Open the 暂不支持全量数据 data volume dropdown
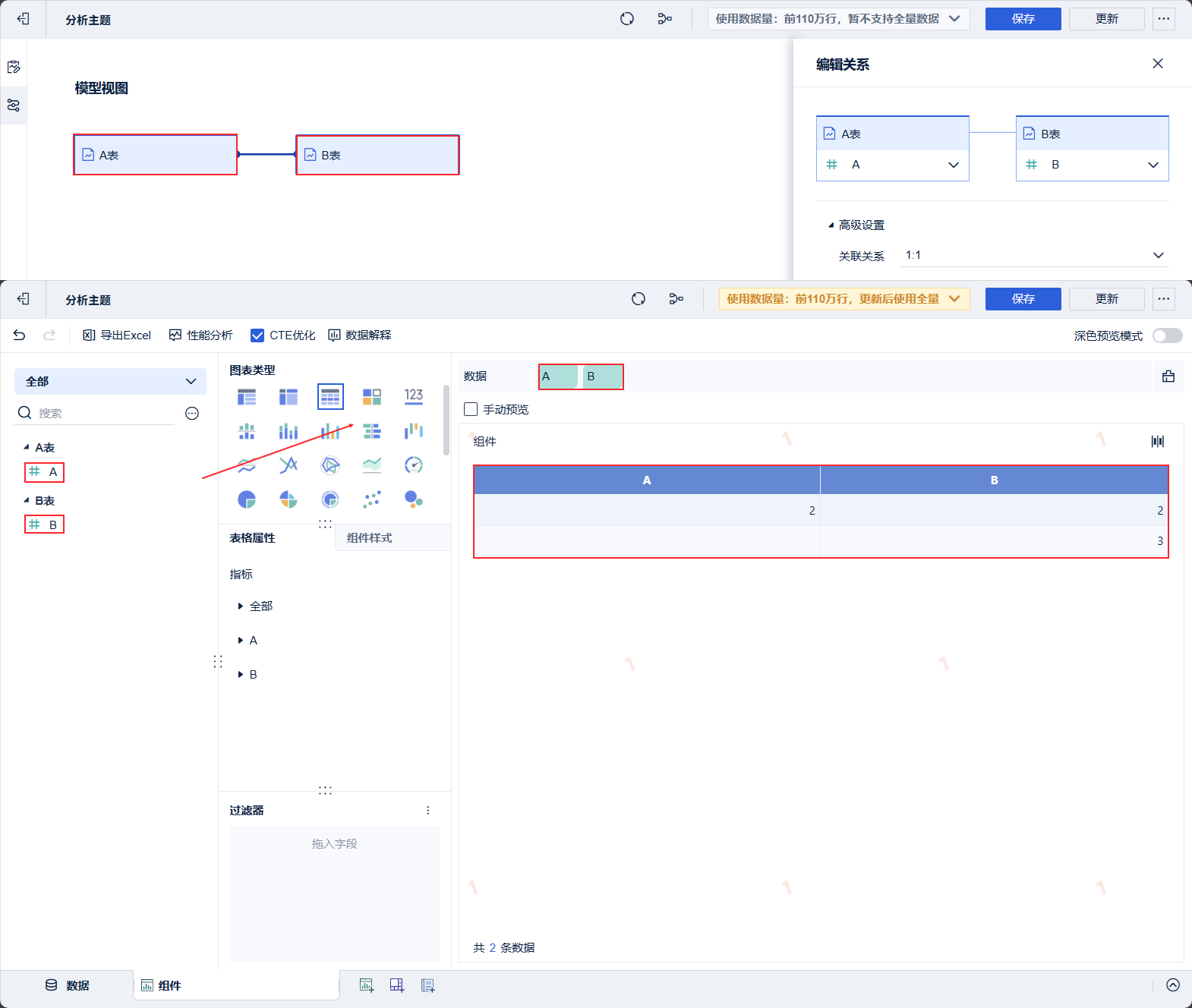The width and height of the screenshot is (1192, 1008). [839, 19]
